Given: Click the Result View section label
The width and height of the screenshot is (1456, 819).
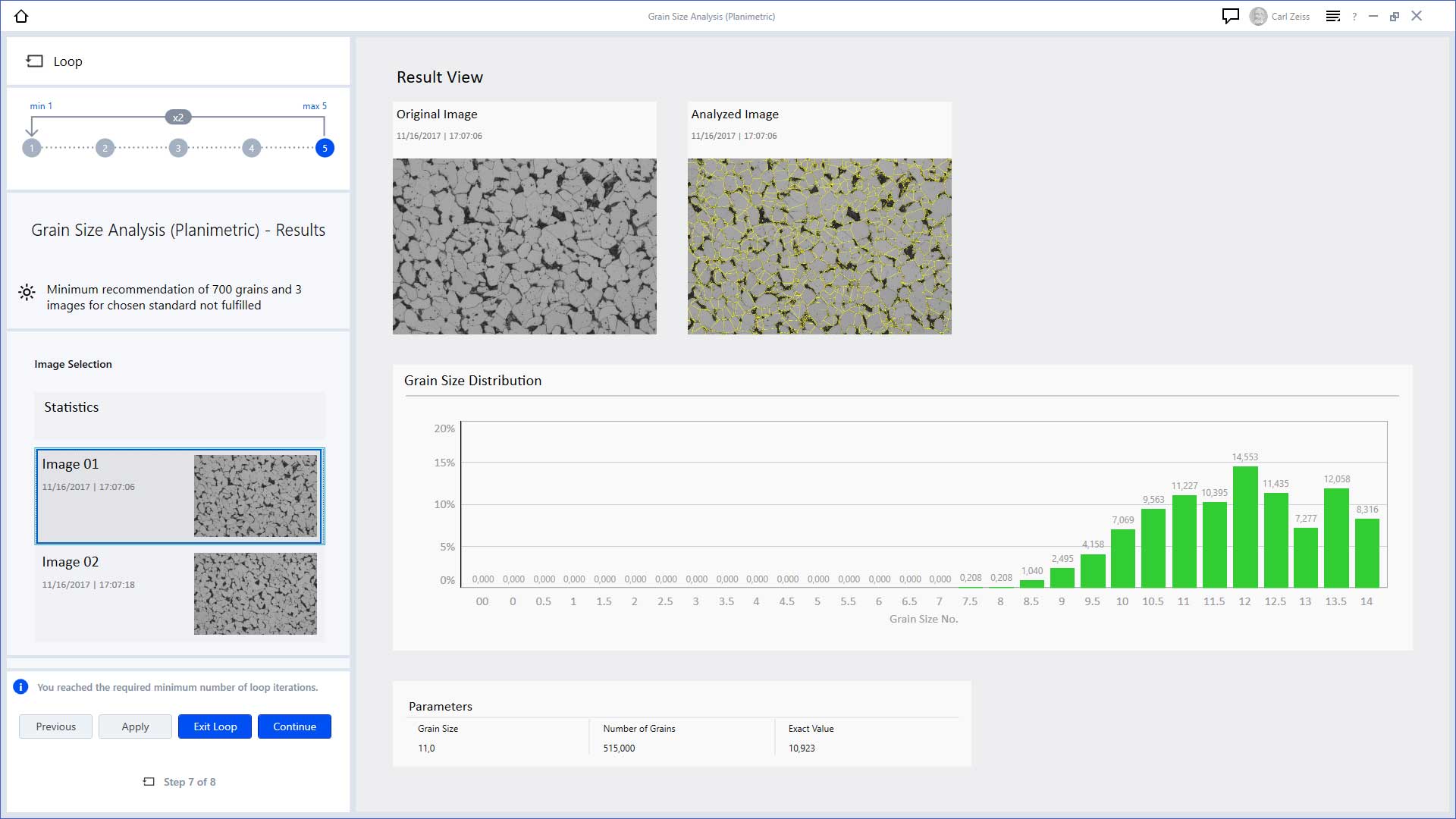Looking at the screenshot, I should [440, 77].
